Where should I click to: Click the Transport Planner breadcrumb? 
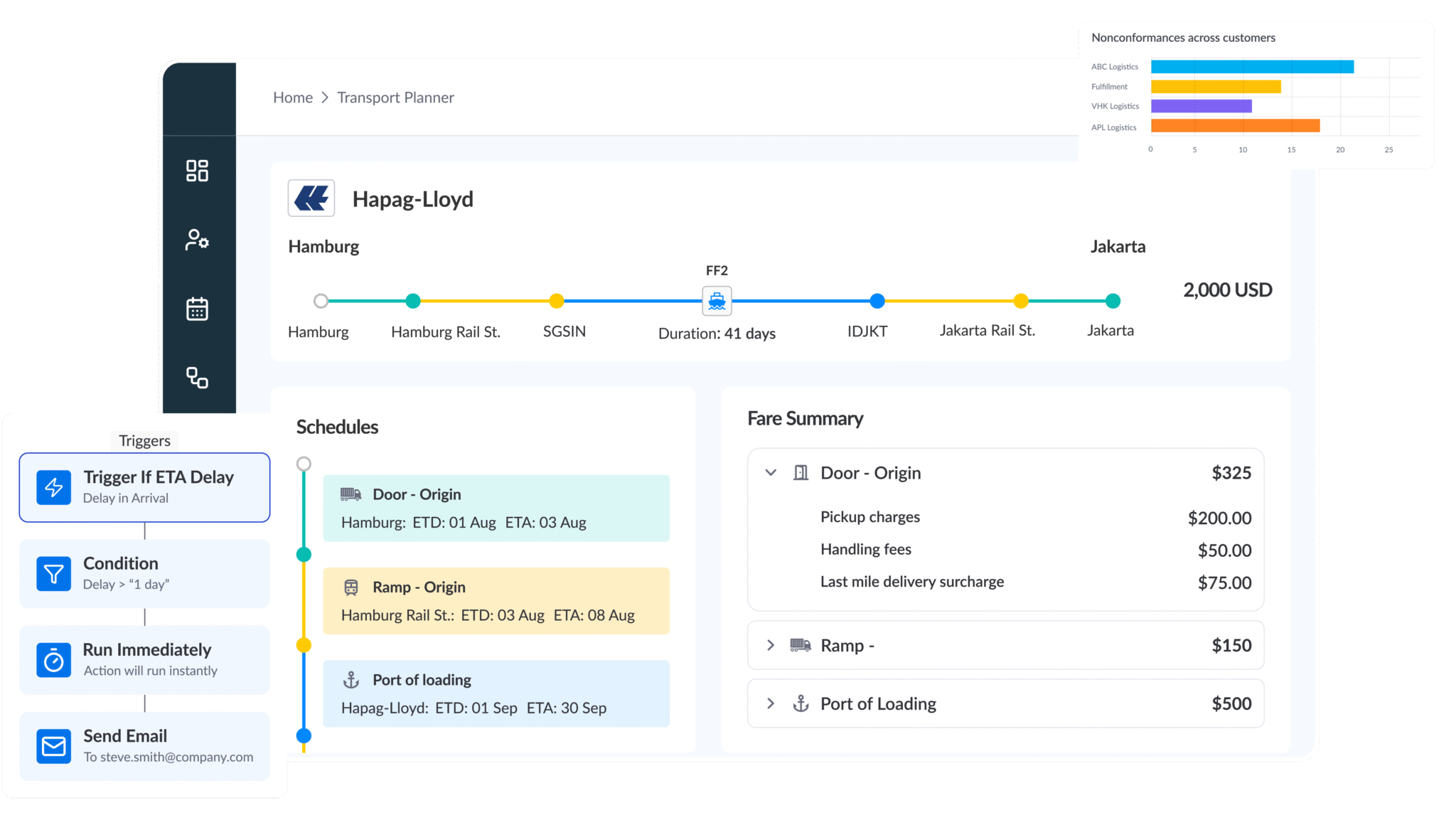pos(395,97)
